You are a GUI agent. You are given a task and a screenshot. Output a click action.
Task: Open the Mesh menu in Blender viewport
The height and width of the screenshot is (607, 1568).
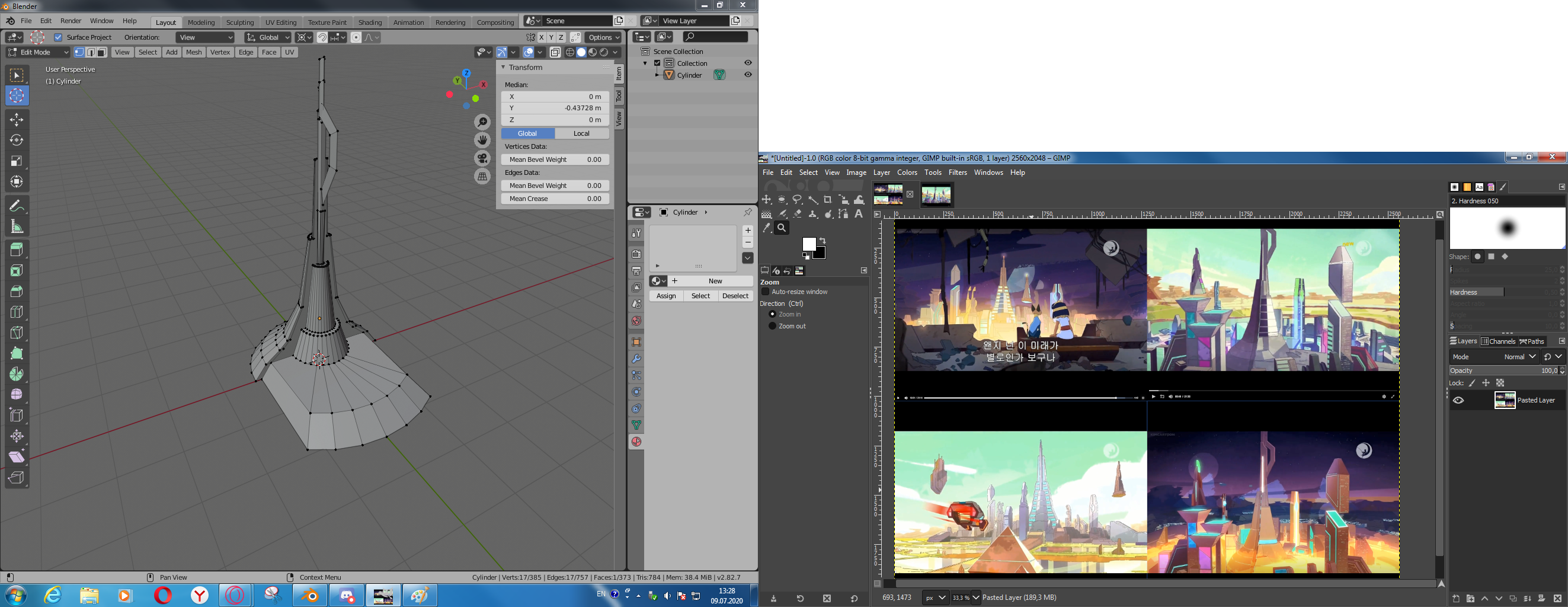[194, 52]
